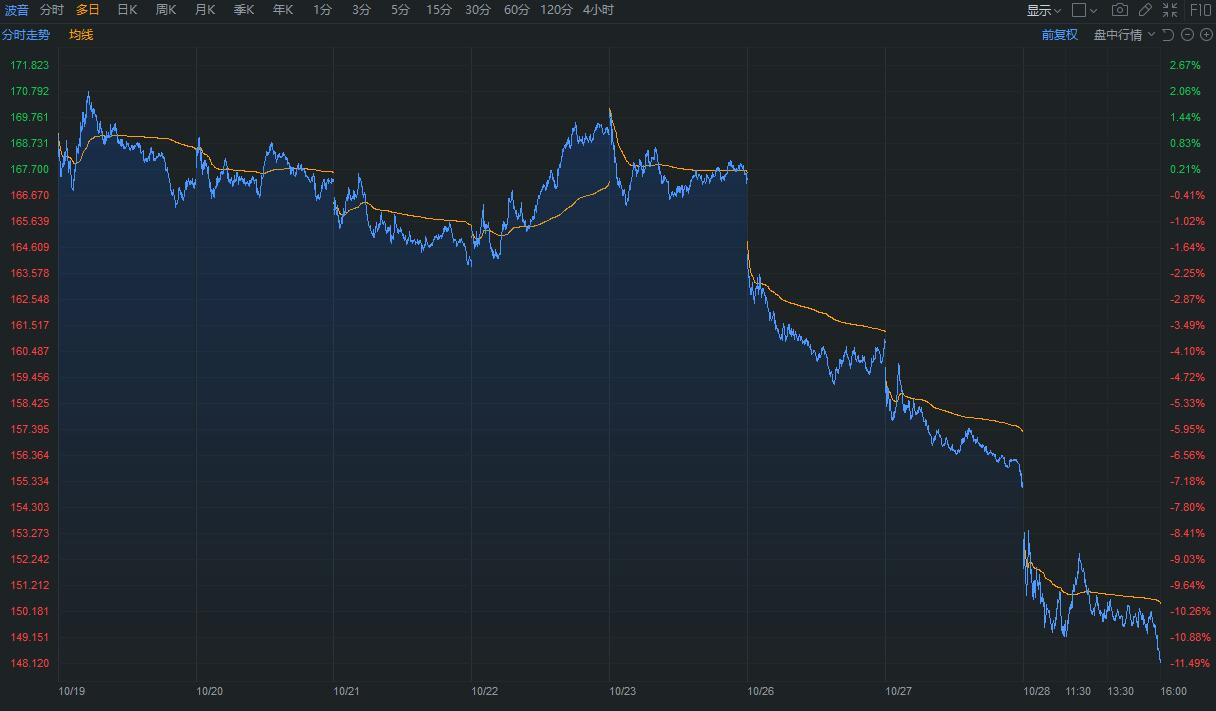Switch to 周K weekly candlestick tab
The height and width of the screenshot is (711, 1216).
point(166,10)
